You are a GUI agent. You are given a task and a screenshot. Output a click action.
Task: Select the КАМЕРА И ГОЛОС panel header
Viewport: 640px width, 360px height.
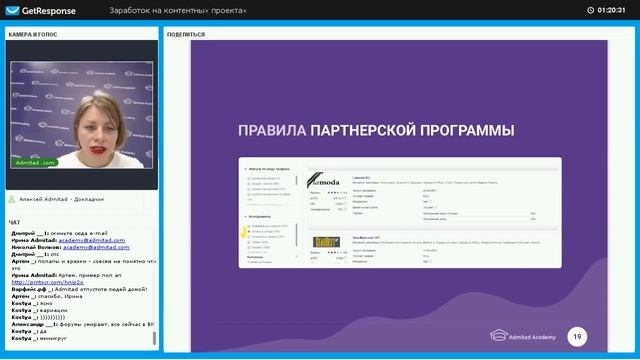tap(33, 35)
